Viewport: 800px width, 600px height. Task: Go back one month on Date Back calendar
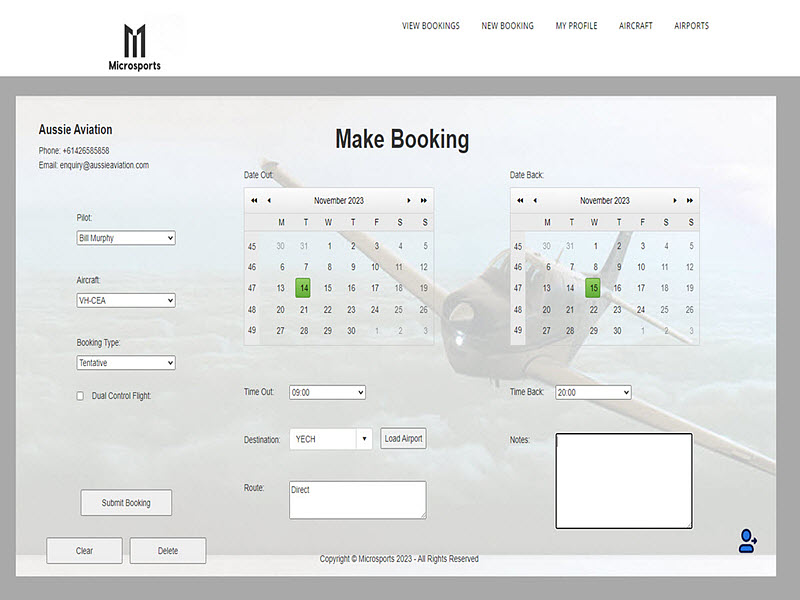(x=535, y=200)
